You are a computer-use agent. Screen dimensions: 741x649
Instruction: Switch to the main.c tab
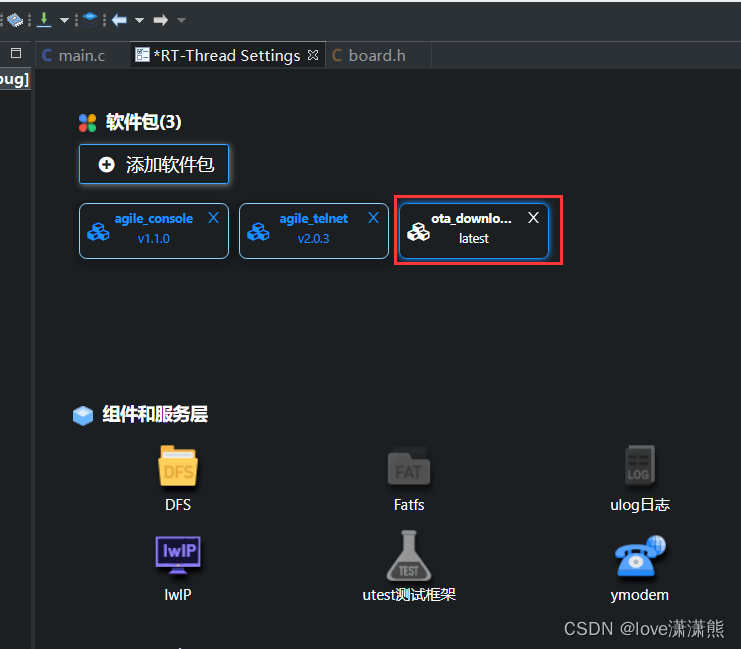tap(74, 56)
